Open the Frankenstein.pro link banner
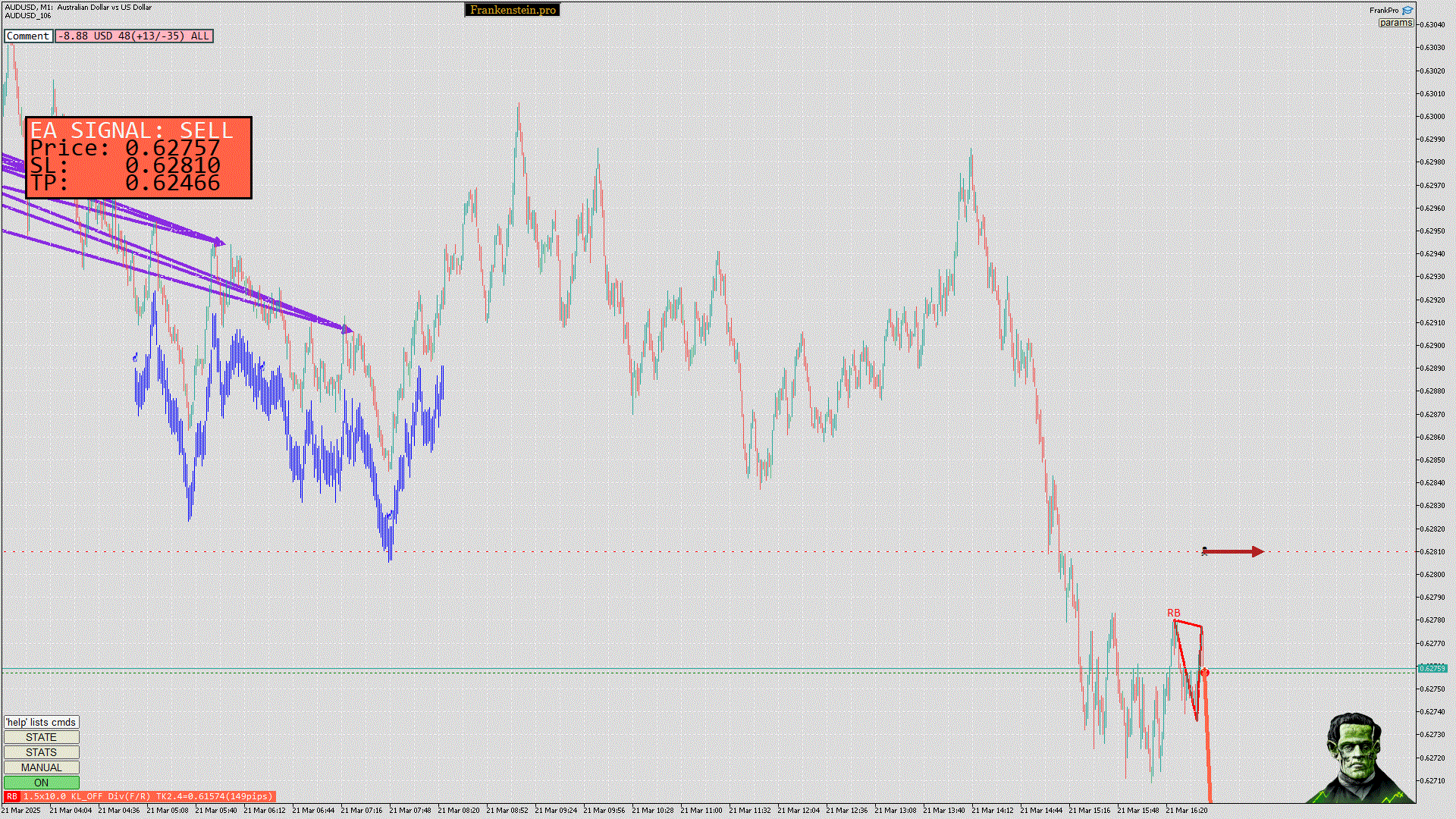This screenshot has height=819, width=1456. tap(512, 10)
